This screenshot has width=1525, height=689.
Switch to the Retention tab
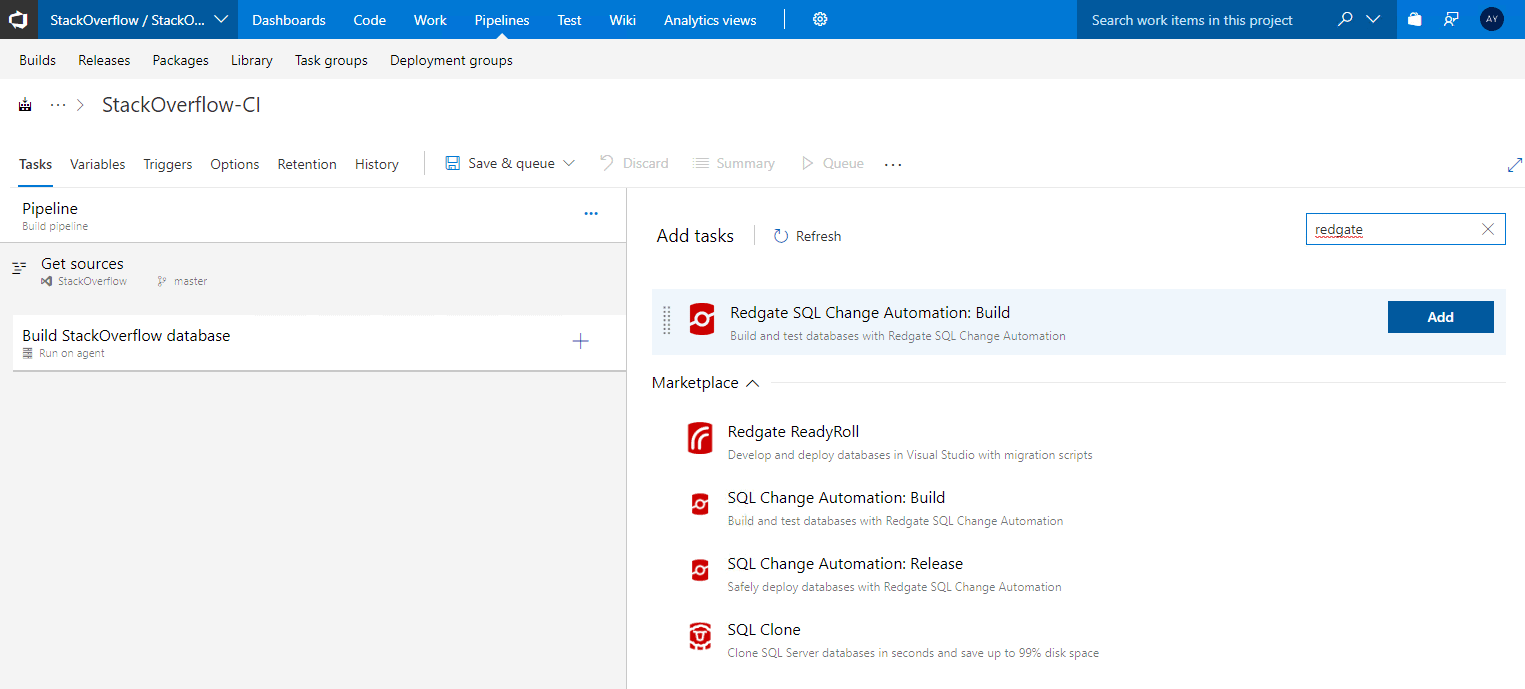(307, 164)
